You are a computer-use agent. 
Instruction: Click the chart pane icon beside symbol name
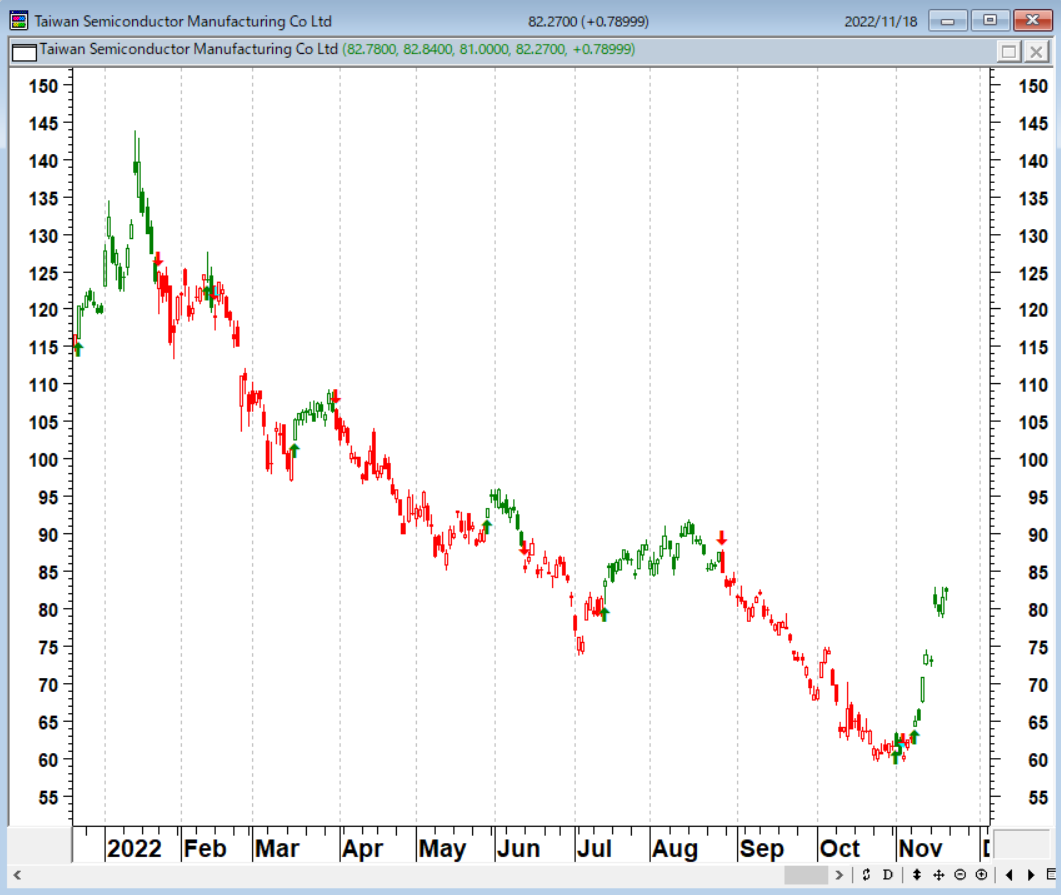tap(24, 51)
